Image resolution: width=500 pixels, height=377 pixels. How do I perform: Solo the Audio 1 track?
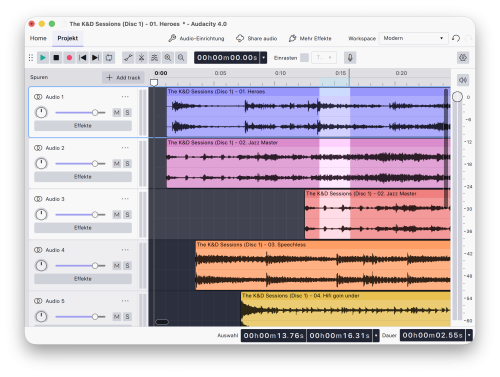tap(127, 113)
